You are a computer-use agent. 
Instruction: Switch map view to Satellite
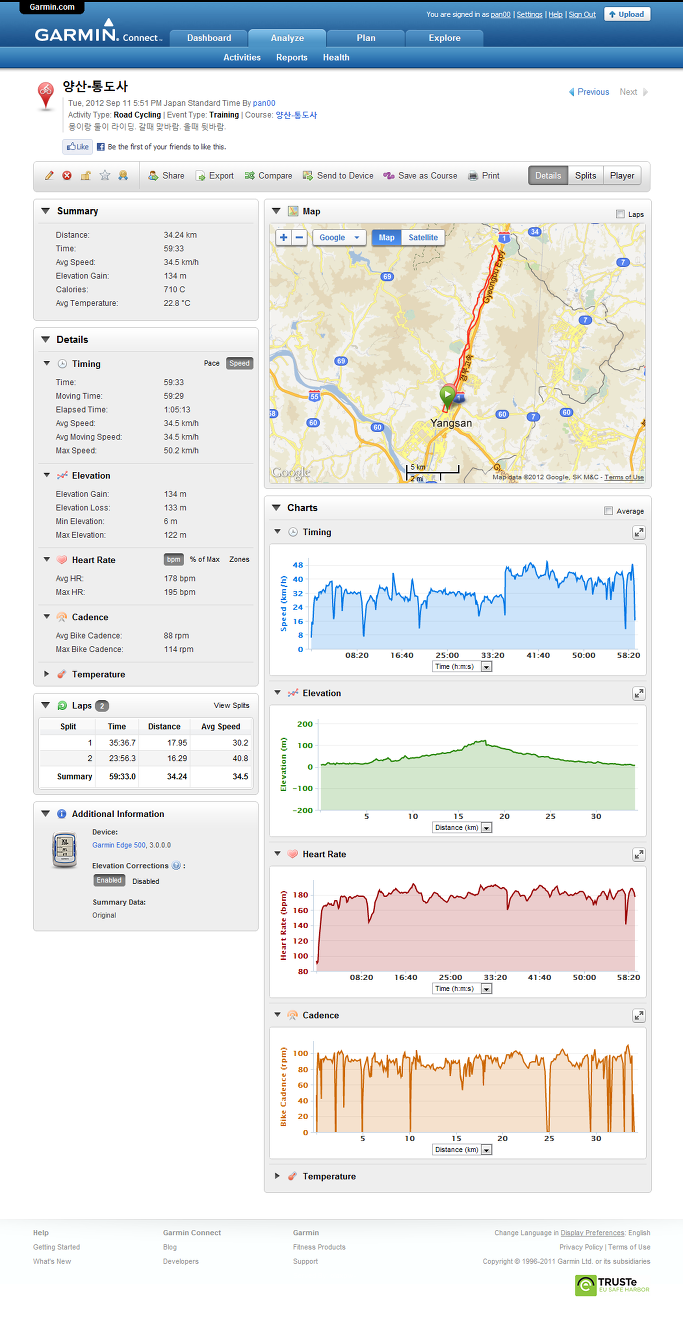pyautogui.click(x=423, y=237)
